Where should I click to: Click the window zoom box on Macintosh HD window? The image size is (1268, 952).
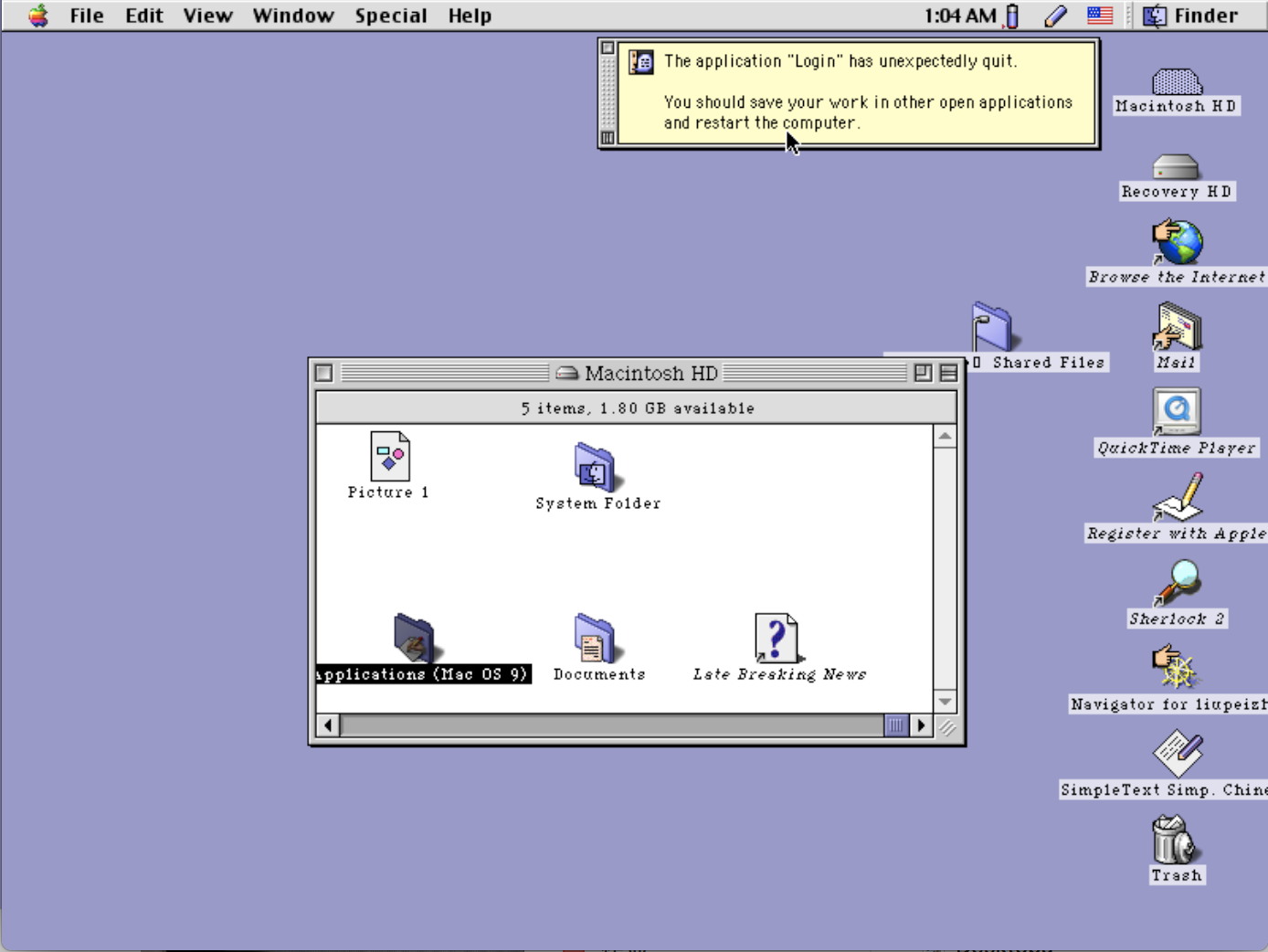[x=922, y=373]
